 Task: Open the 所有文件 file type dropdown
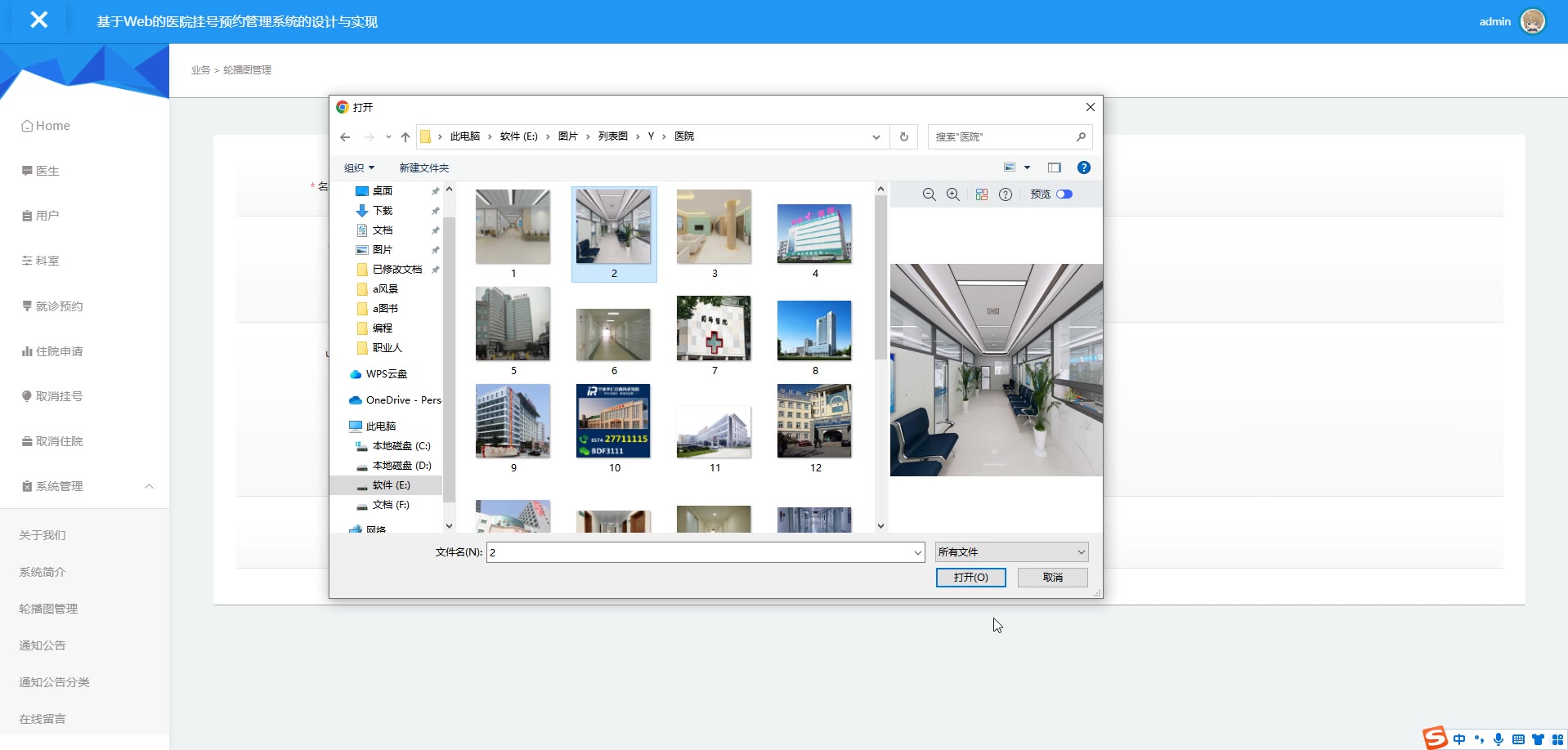(1011, 552)
